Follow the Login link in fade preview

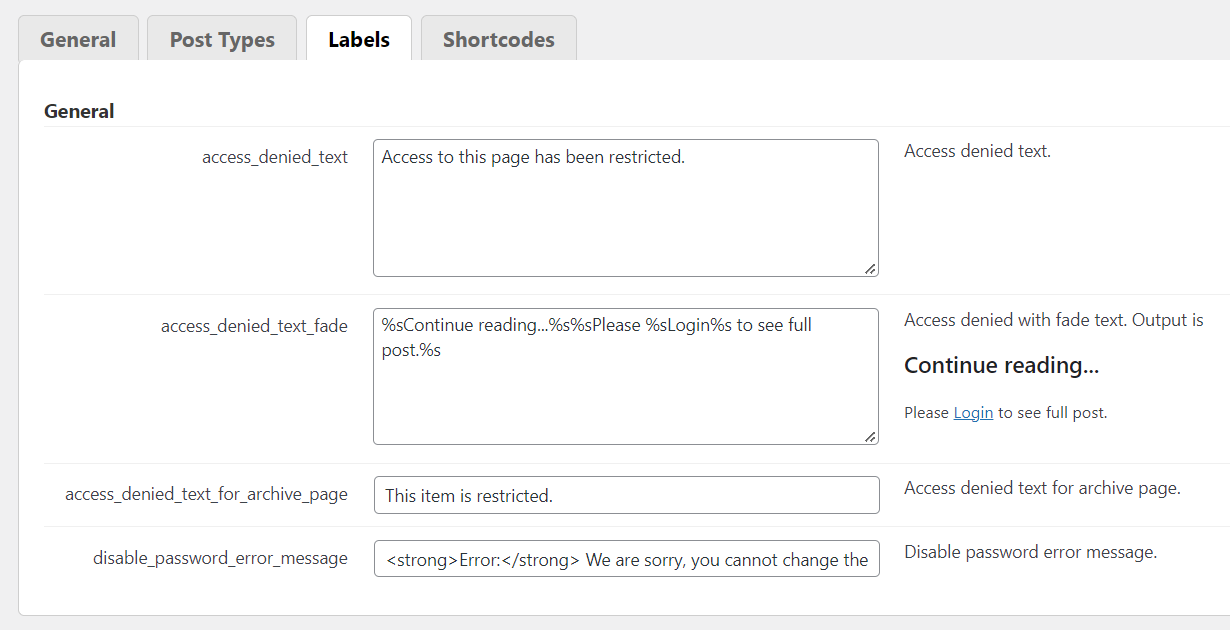(973, 413)
